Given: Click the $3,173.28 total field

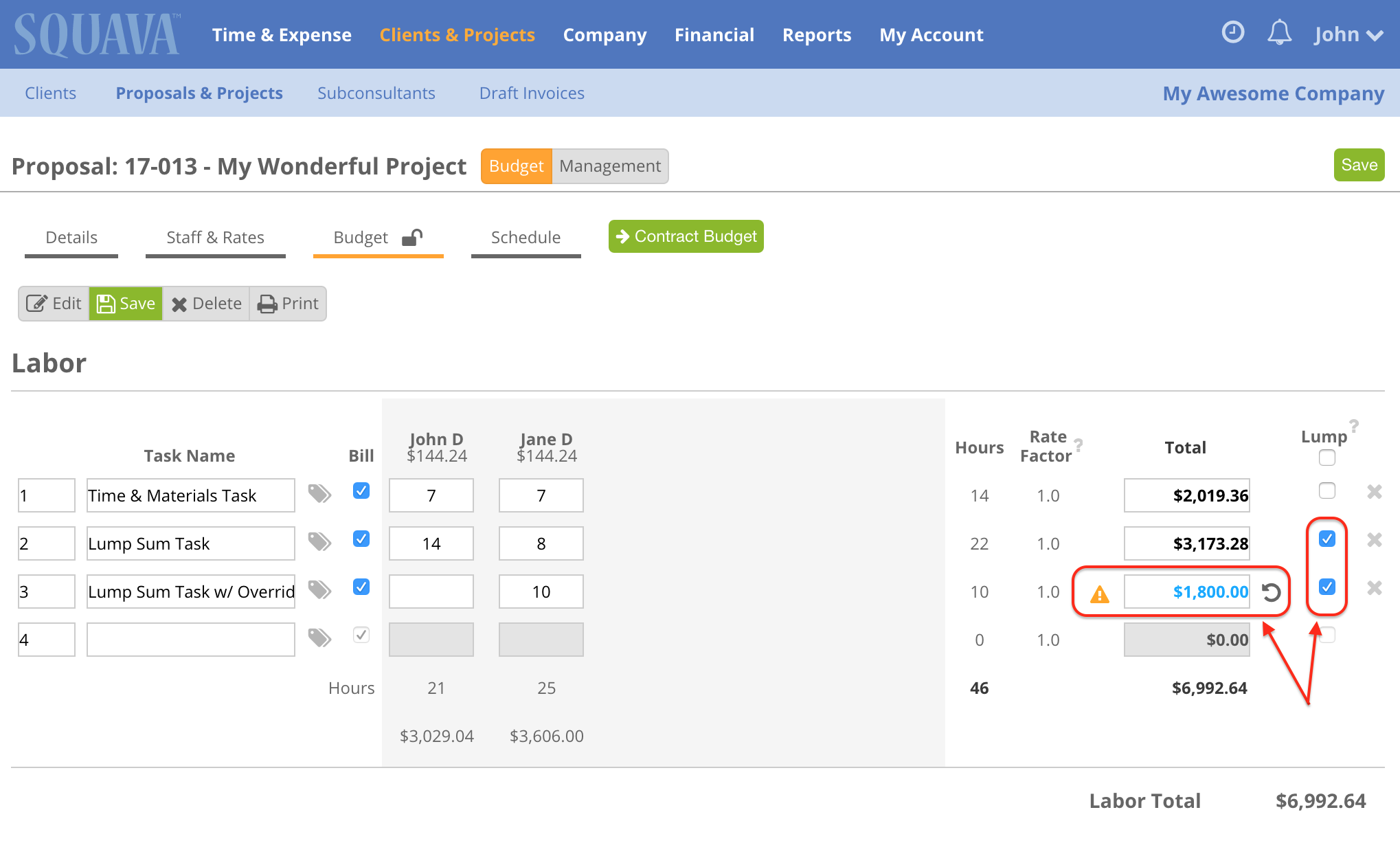Looking at the screenshot, I should pos(1187,543).
